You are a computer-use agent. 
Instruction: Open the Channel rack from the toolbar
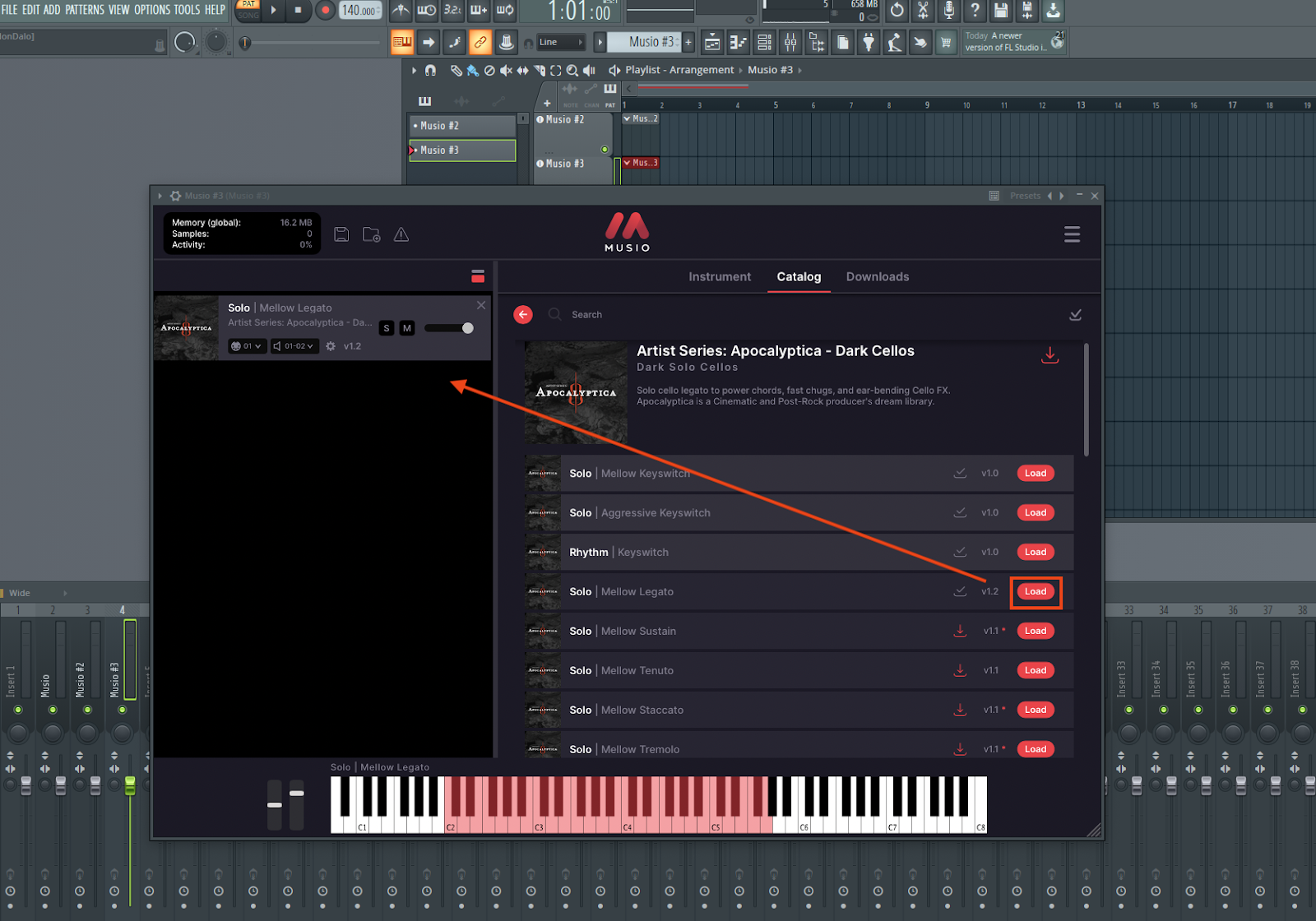764,43
